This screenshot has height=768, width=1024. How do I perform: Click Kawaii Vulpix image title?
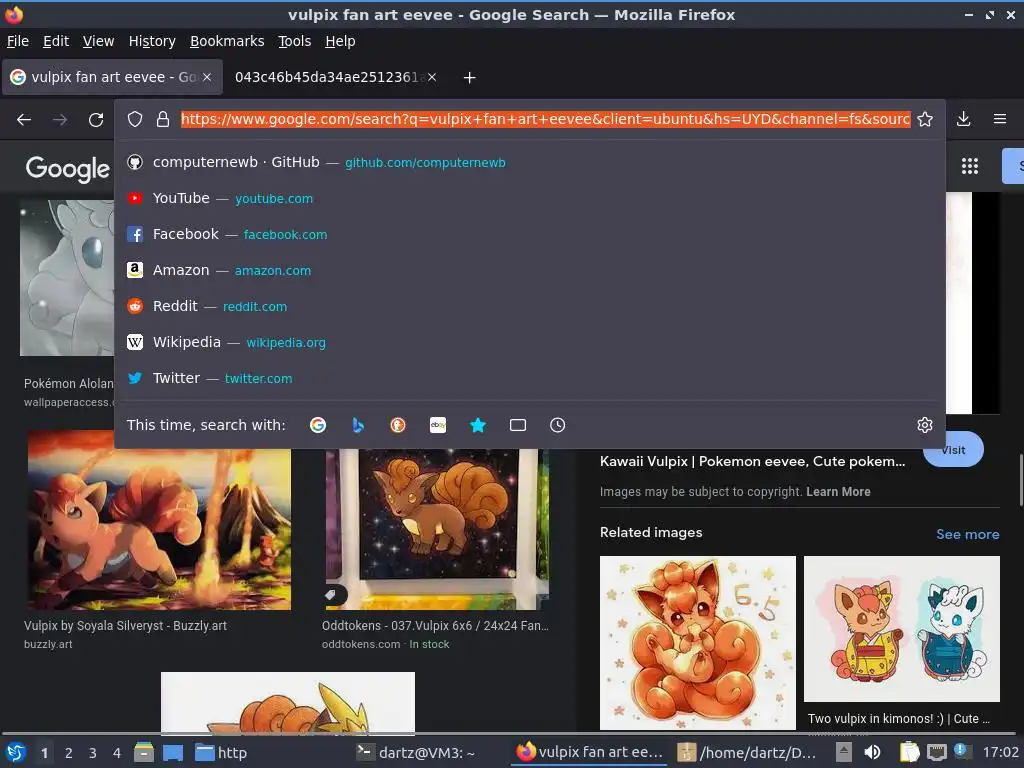pos(752,461)
